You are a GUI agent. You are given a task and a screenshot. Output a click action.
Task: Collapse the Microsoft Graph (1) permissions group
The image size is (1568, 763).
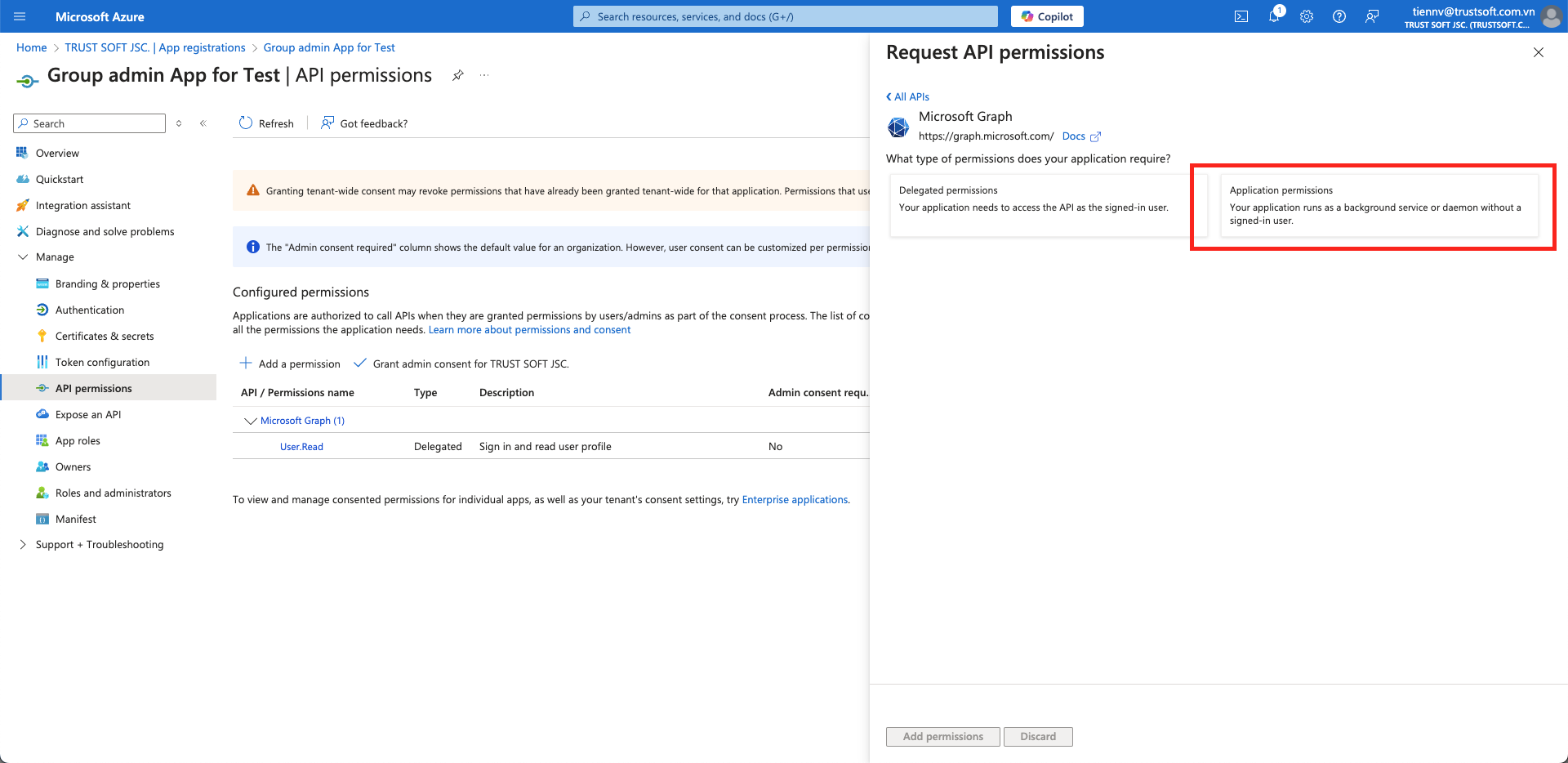pos(250,421)
